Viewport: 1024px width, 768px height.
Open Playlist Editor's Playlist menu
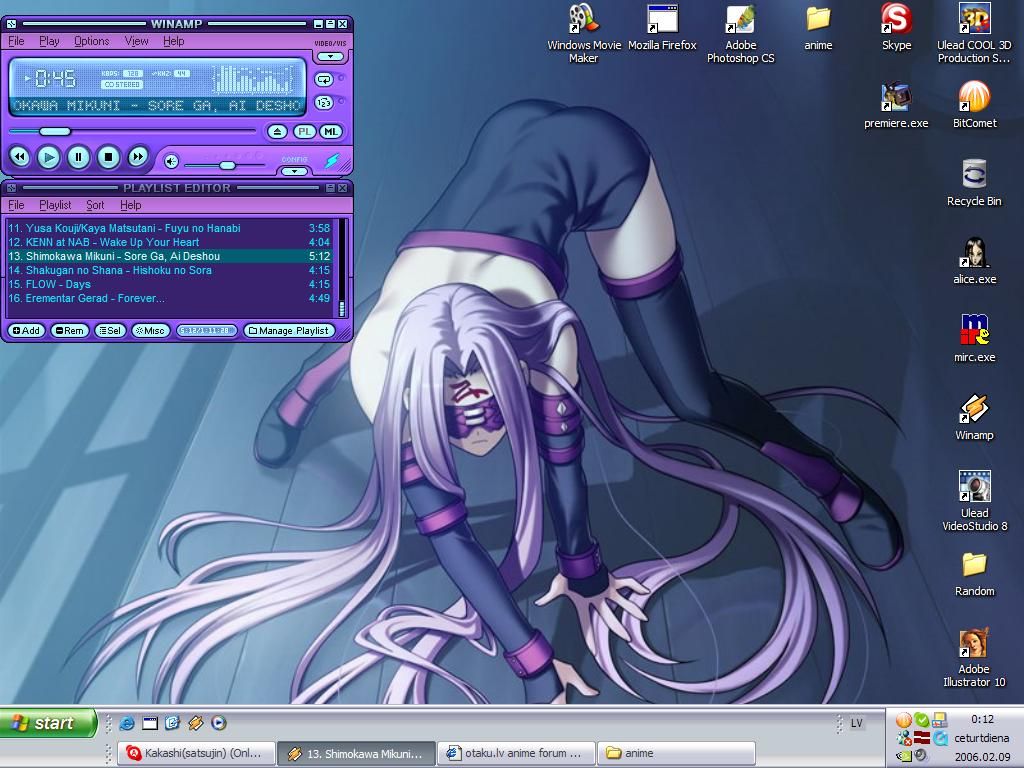point(55,205)
